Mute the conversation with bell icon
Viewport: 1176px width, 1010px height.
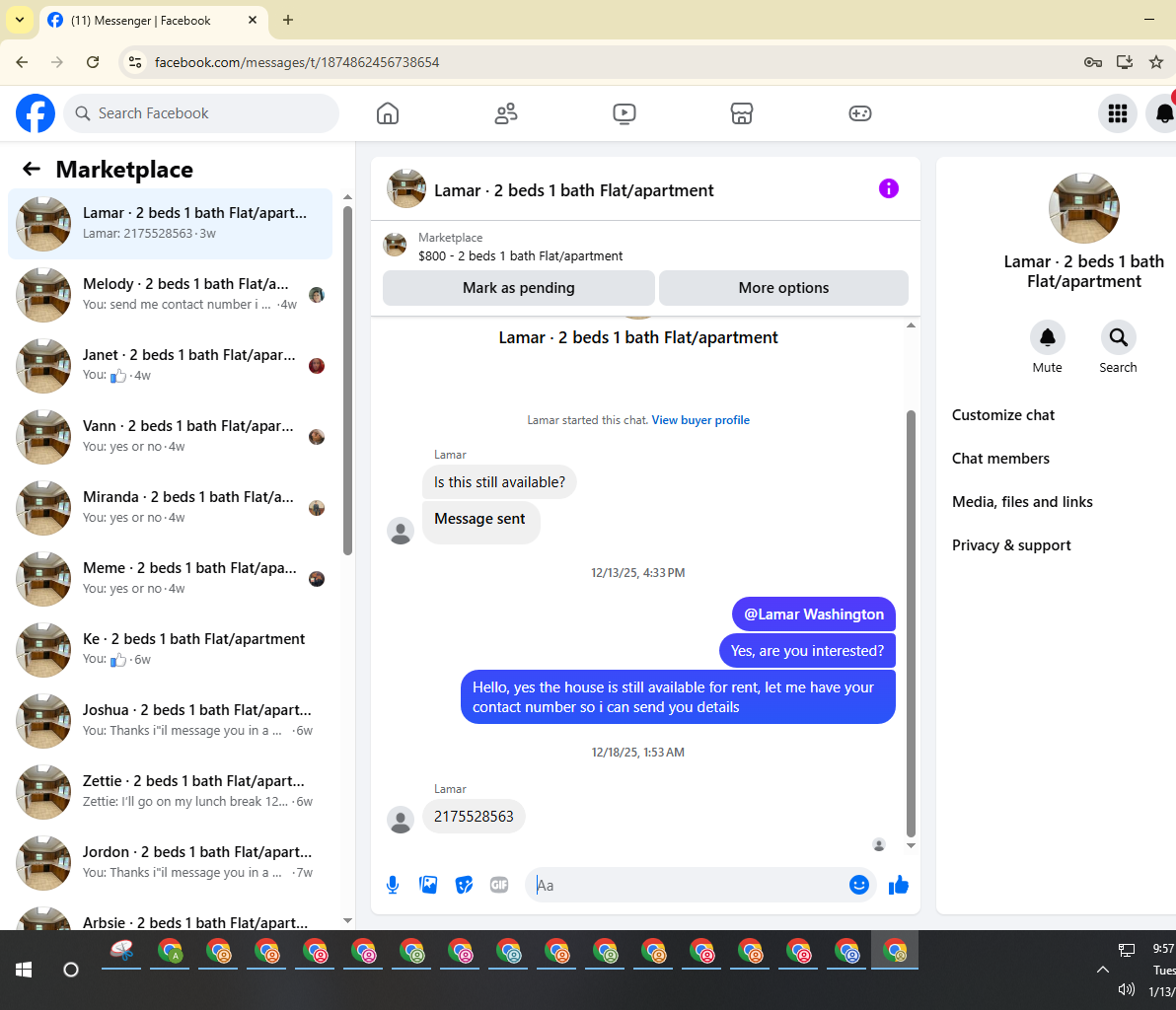coord(1047,337)
